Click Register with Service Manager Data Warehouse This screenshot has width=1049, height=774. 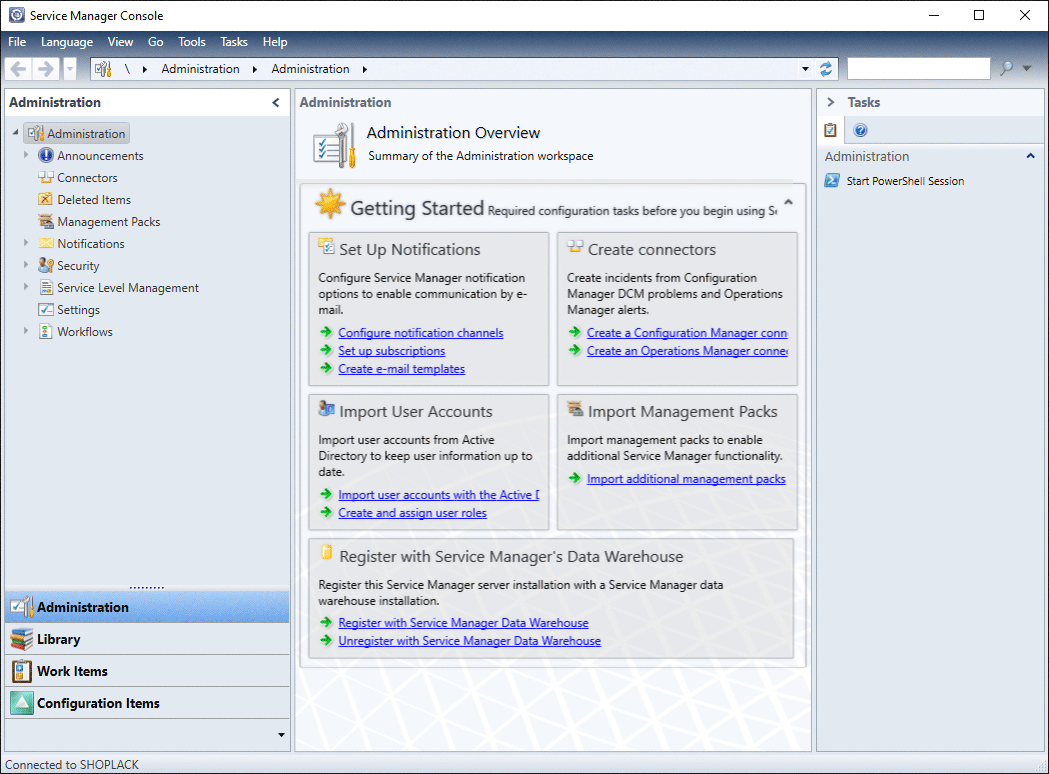463,622
